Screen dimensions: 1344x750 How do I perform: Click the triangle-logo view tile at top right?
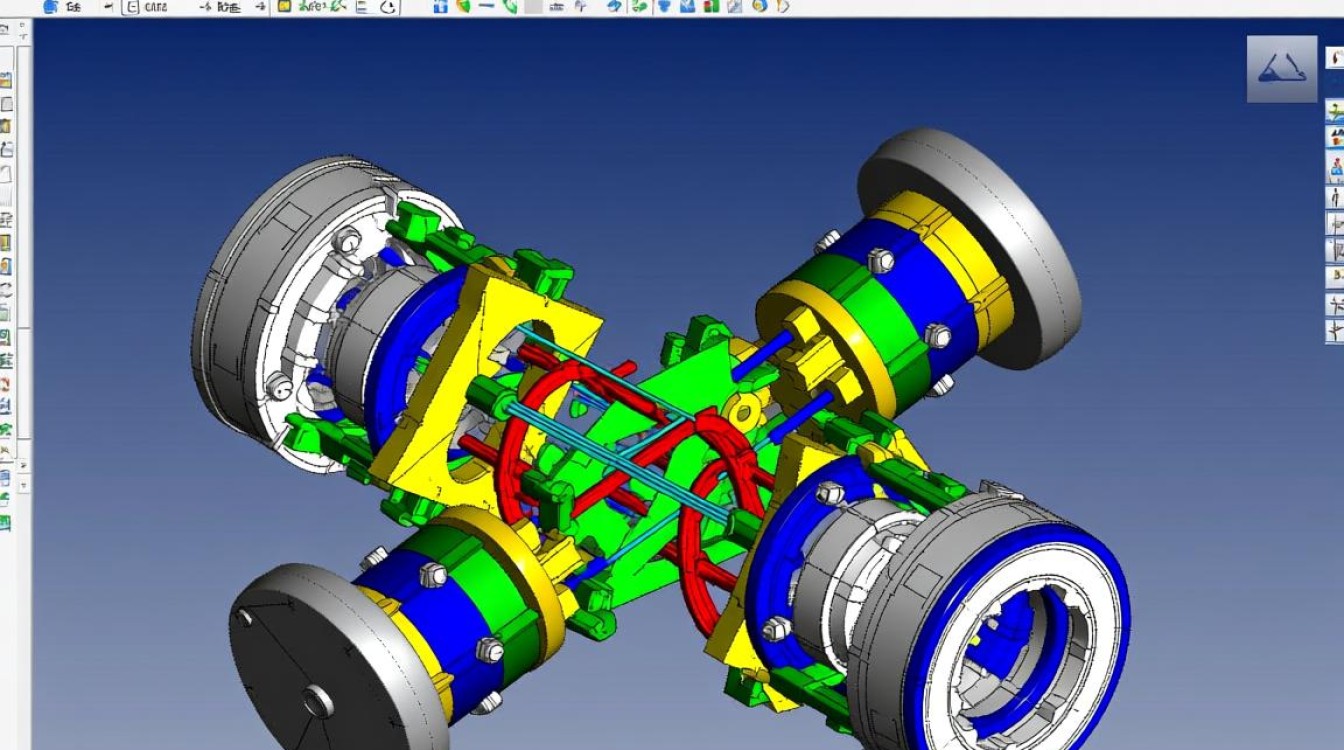tap(1282, 69)
